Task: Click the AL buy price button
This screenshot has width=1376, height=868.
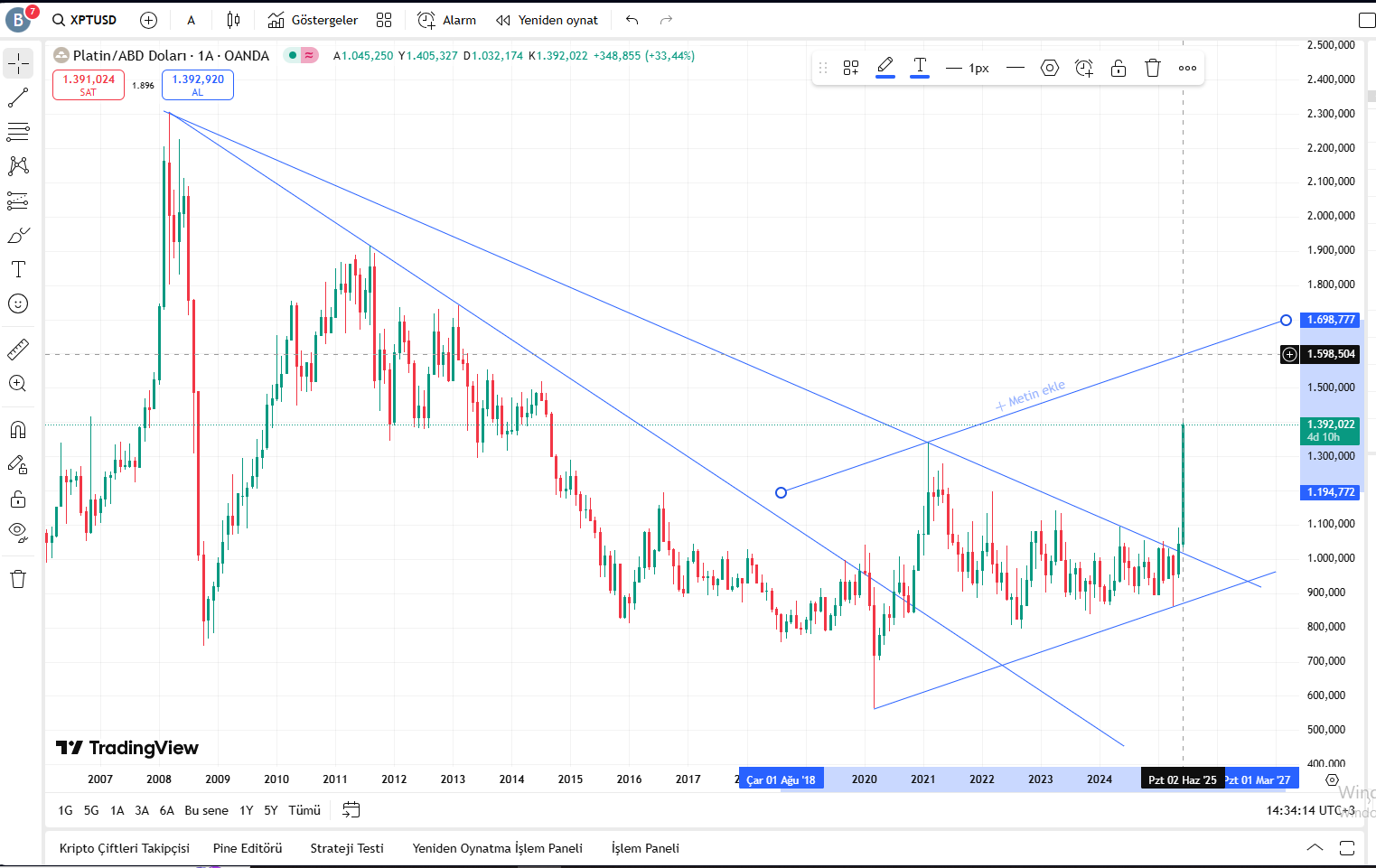Action: pos(198,85)
